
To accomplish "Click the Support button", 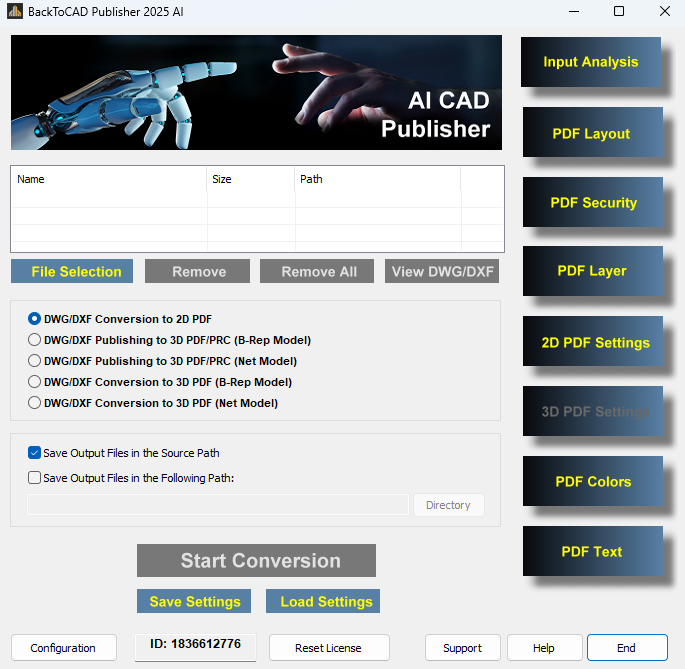I will [x=463, y=648].
